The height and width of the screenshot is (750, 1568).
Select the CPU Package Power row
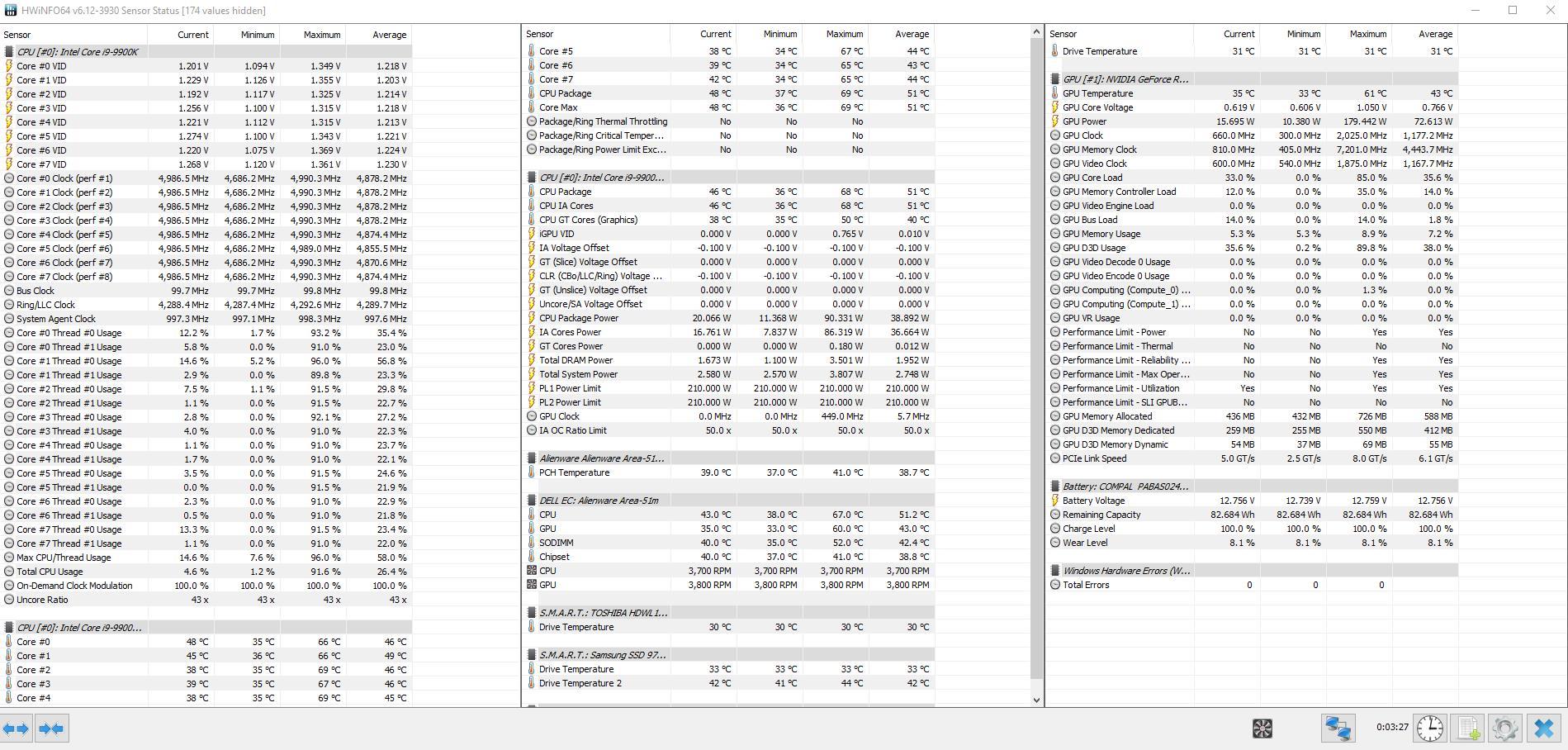coord(578,318)
